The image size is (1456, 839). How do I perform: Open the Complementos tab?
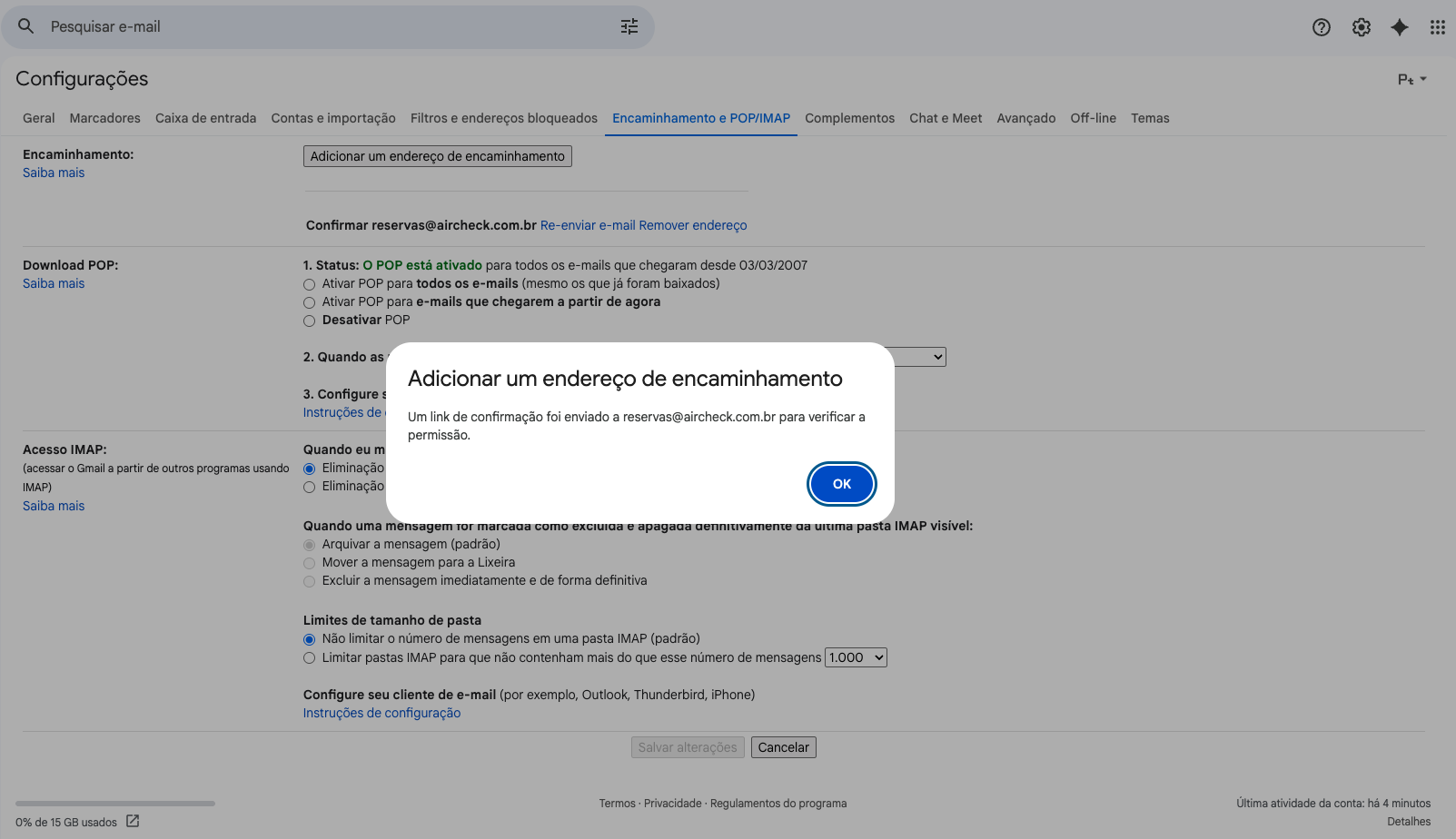coord(849,118)
